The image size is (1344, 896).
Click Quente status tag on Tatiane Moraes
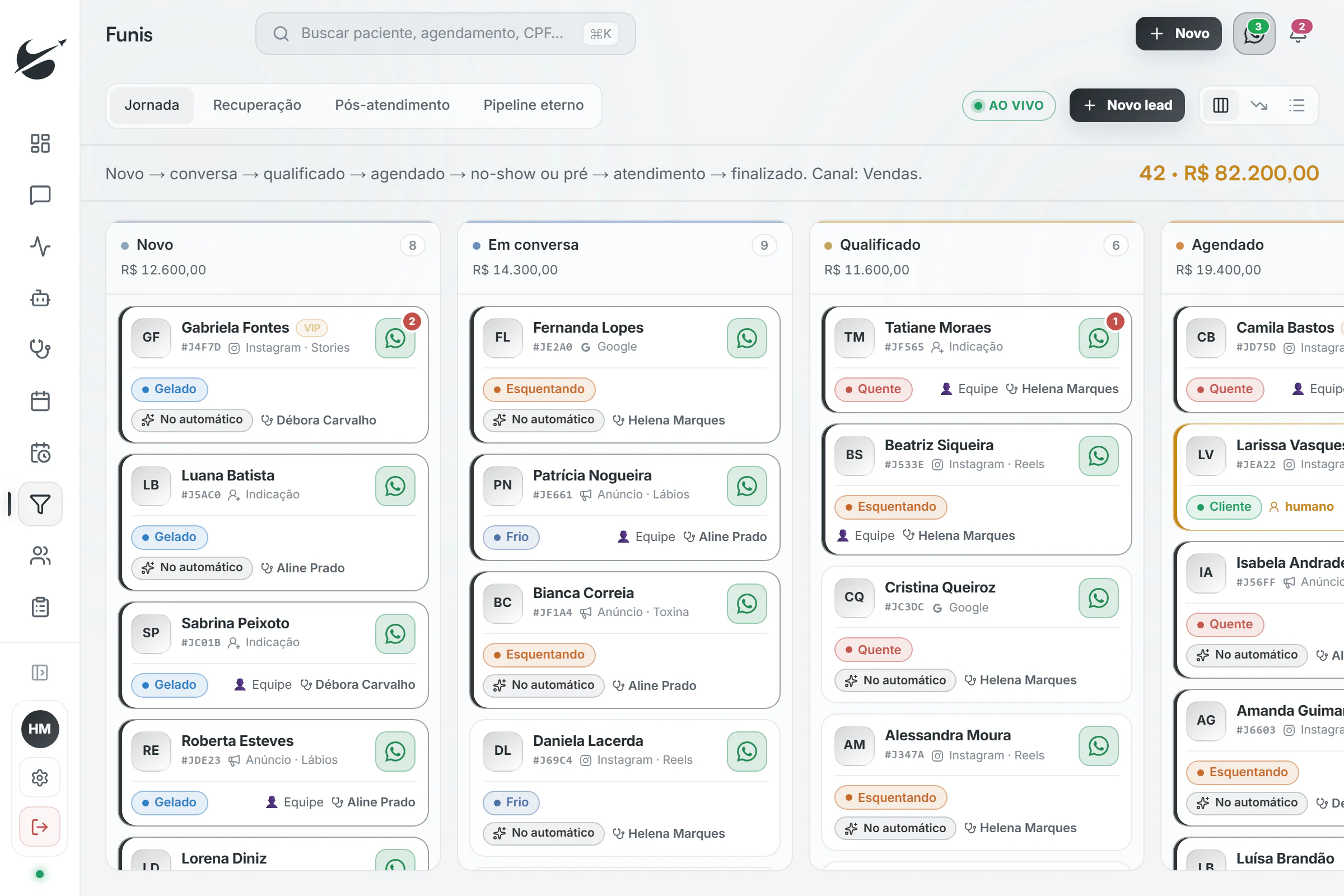click(873, 389)
